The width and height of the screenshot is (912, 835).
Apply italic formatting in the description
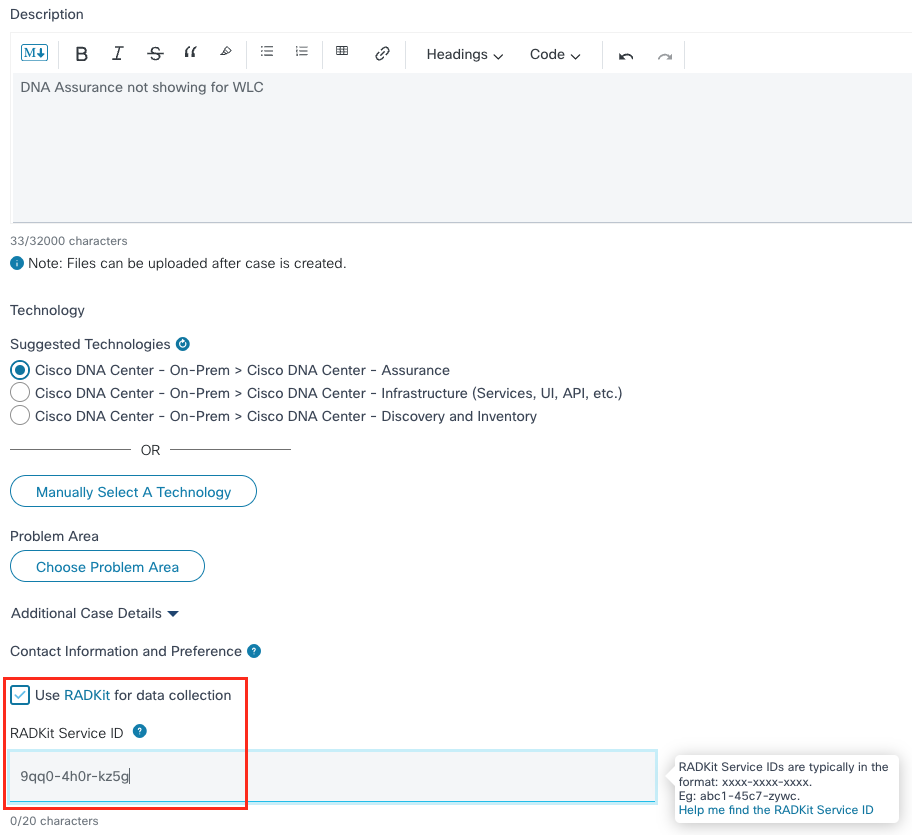(117, 53)
